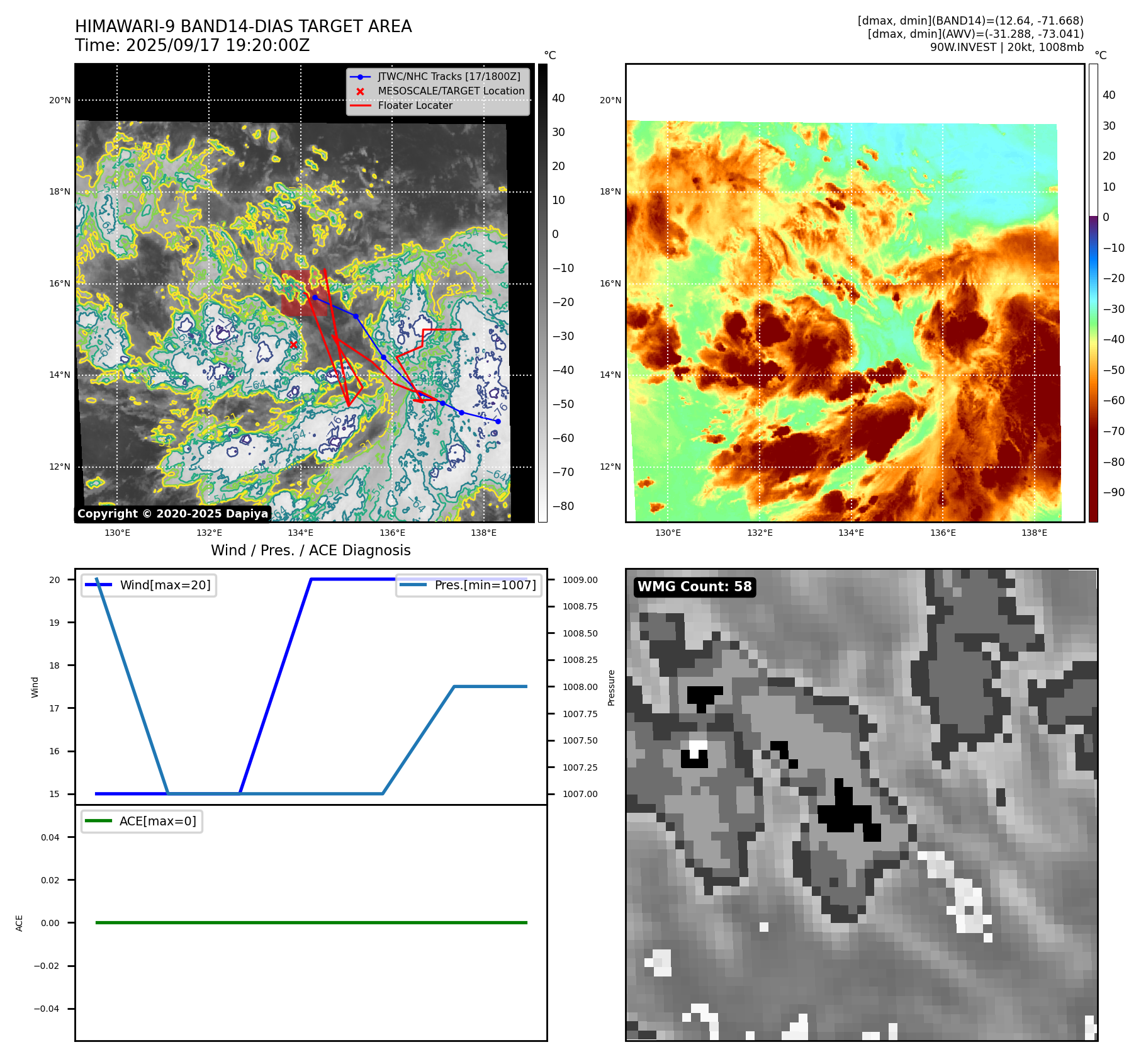Click the Pressure y-axis label

pyautogui.click(x=611, y=688)
